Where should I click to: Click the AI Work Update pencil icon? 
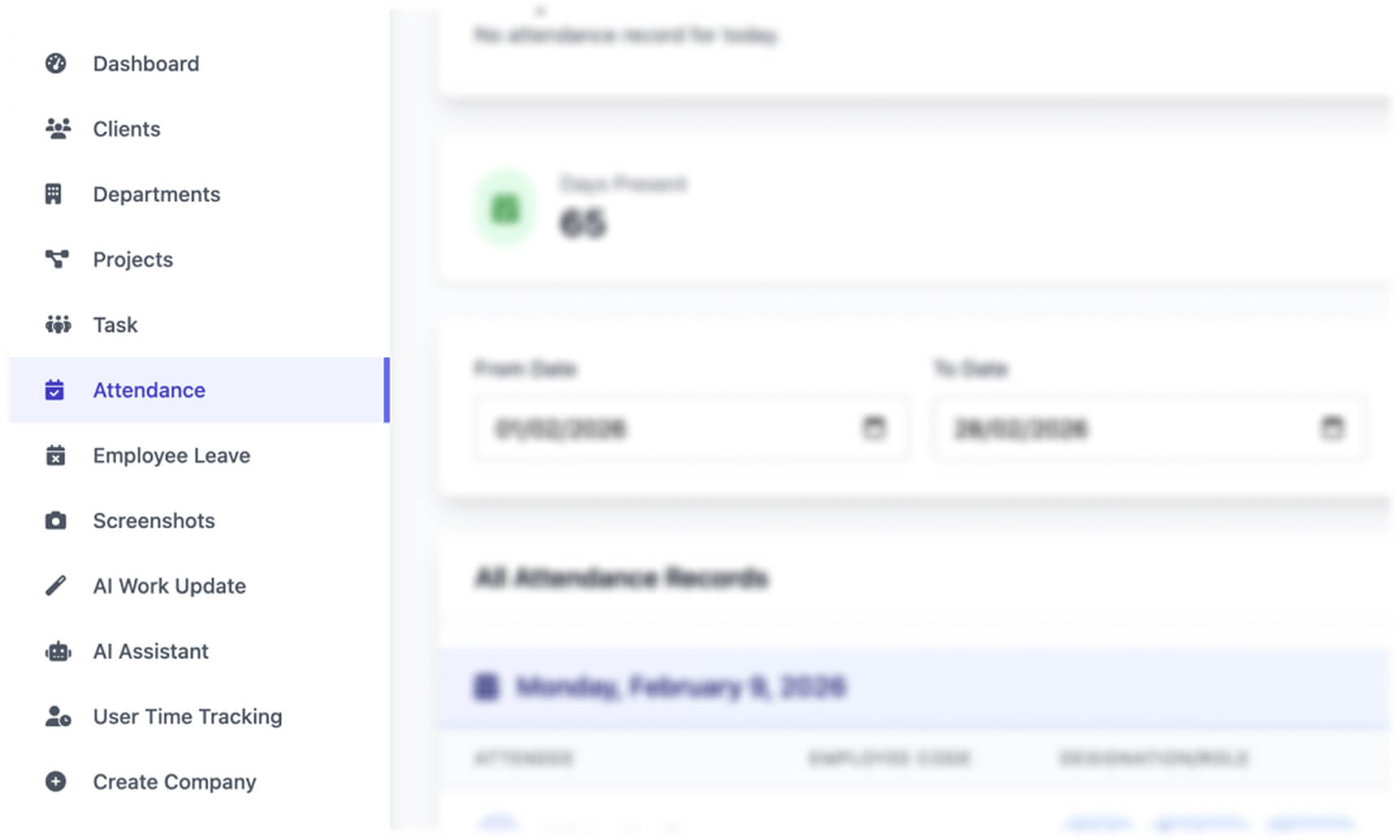(55, 585)
